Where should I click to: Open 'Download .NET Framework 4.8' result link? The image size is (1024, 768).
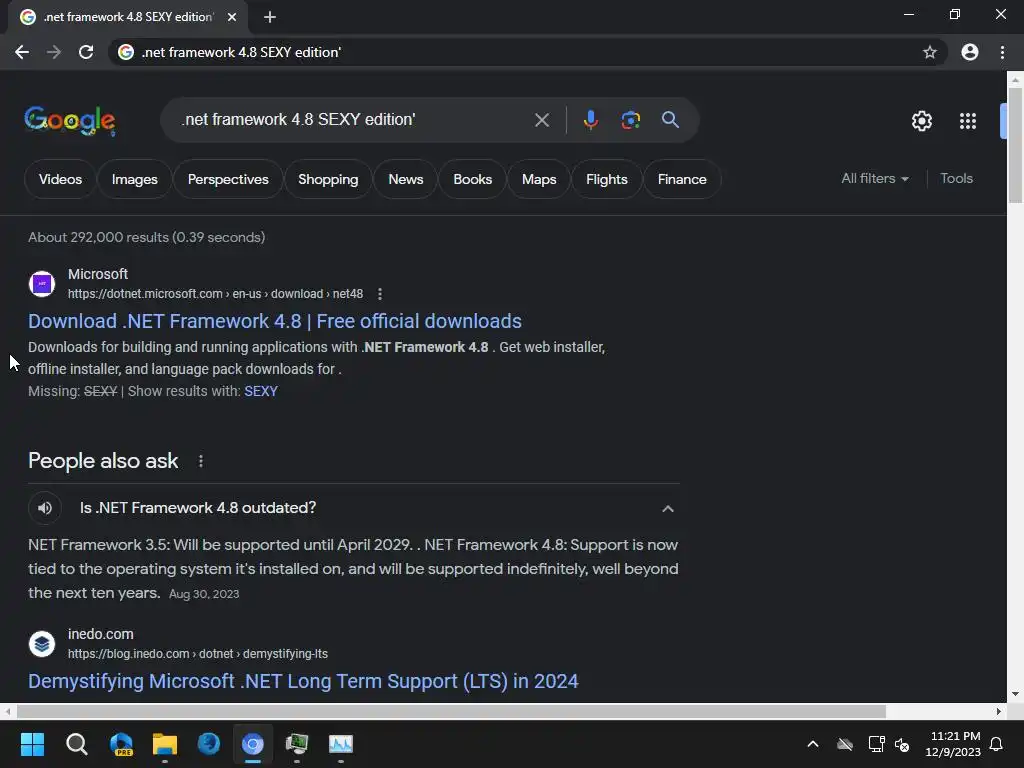click(275, 321)
